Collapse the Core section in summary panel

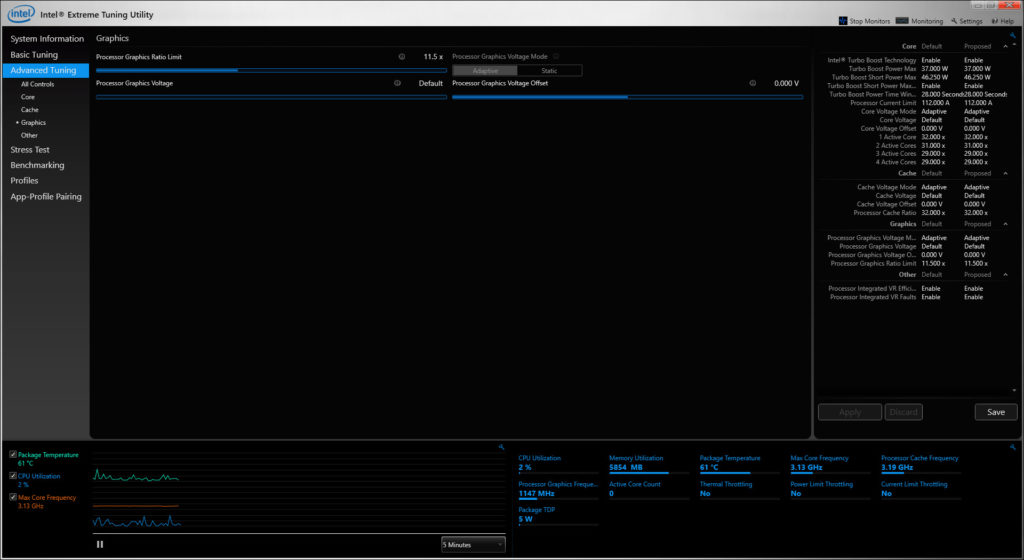1005,46
